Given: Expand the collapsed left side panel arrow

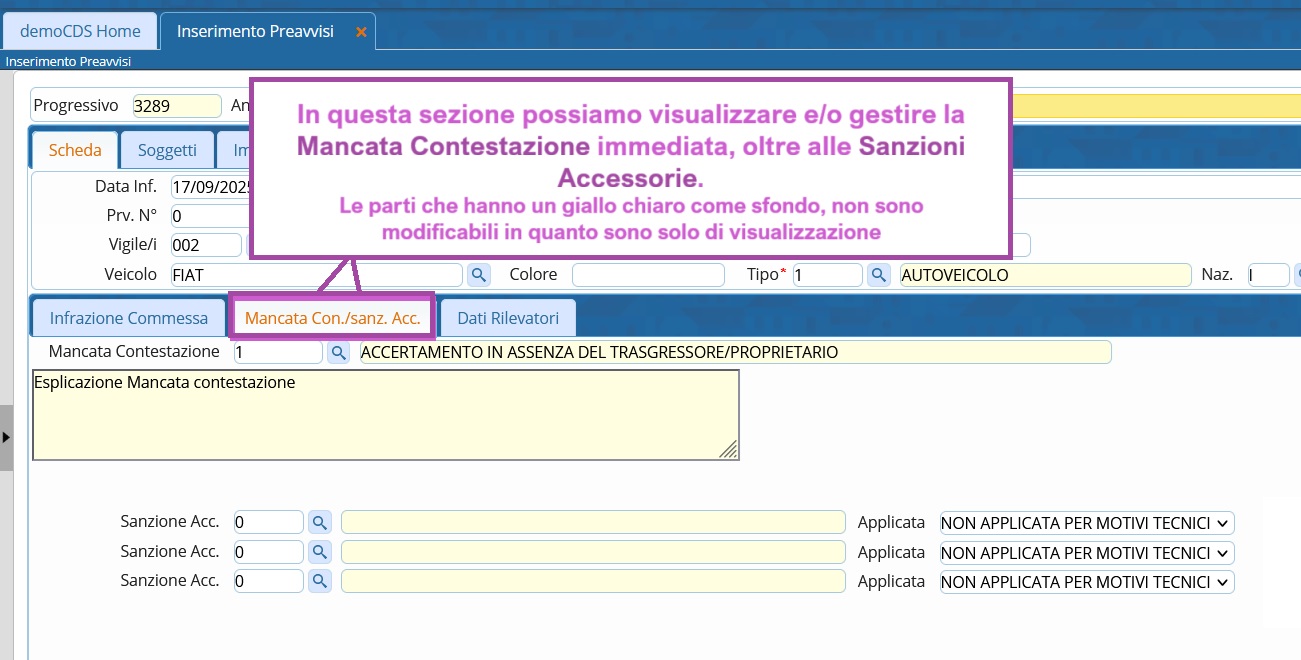Looking at the screenshot, I should click(x=6, y=437).
